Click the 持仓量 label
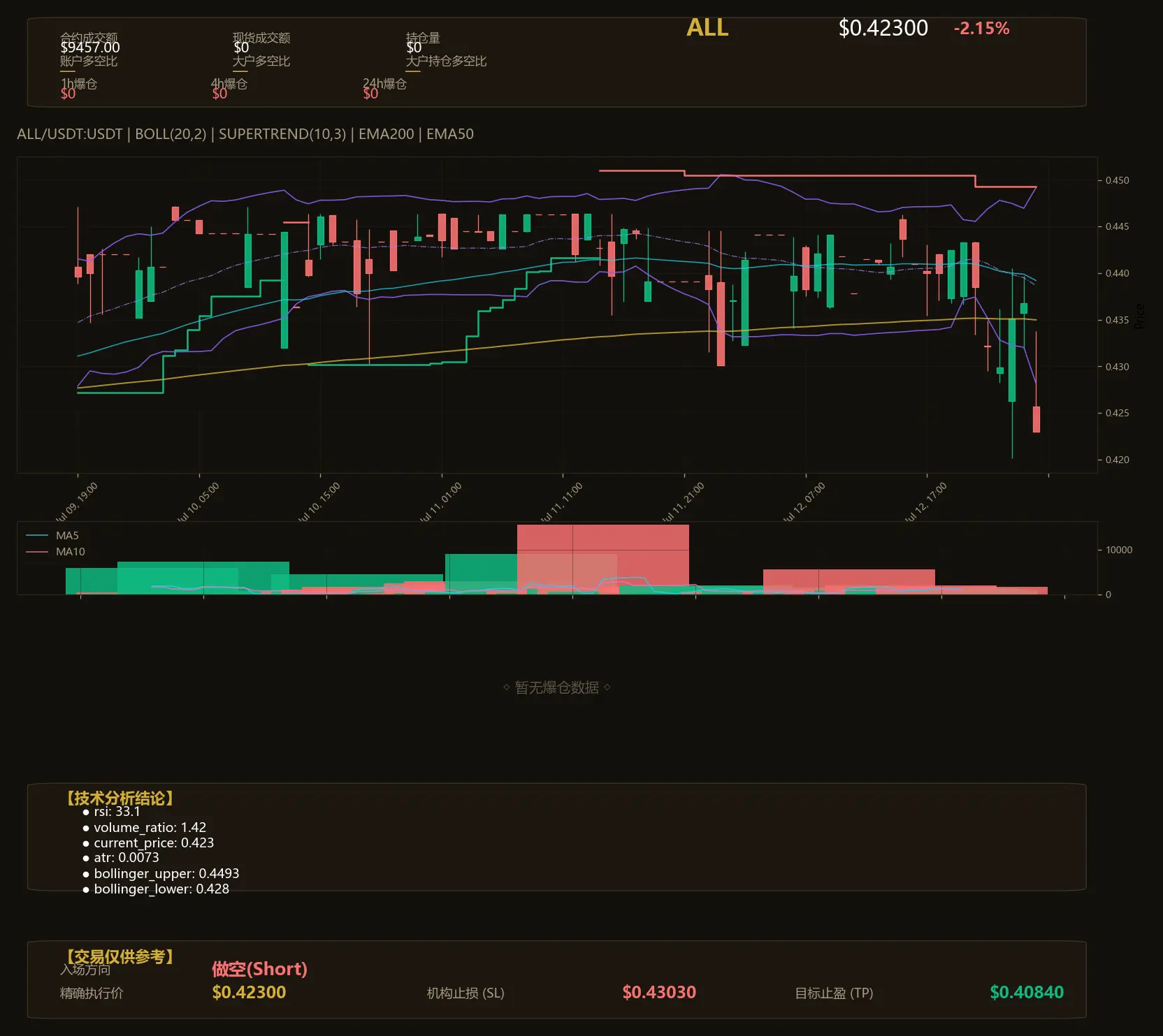Viewport: 1163px width, 1036px height. pyautogui.click(x=423, y=38)
